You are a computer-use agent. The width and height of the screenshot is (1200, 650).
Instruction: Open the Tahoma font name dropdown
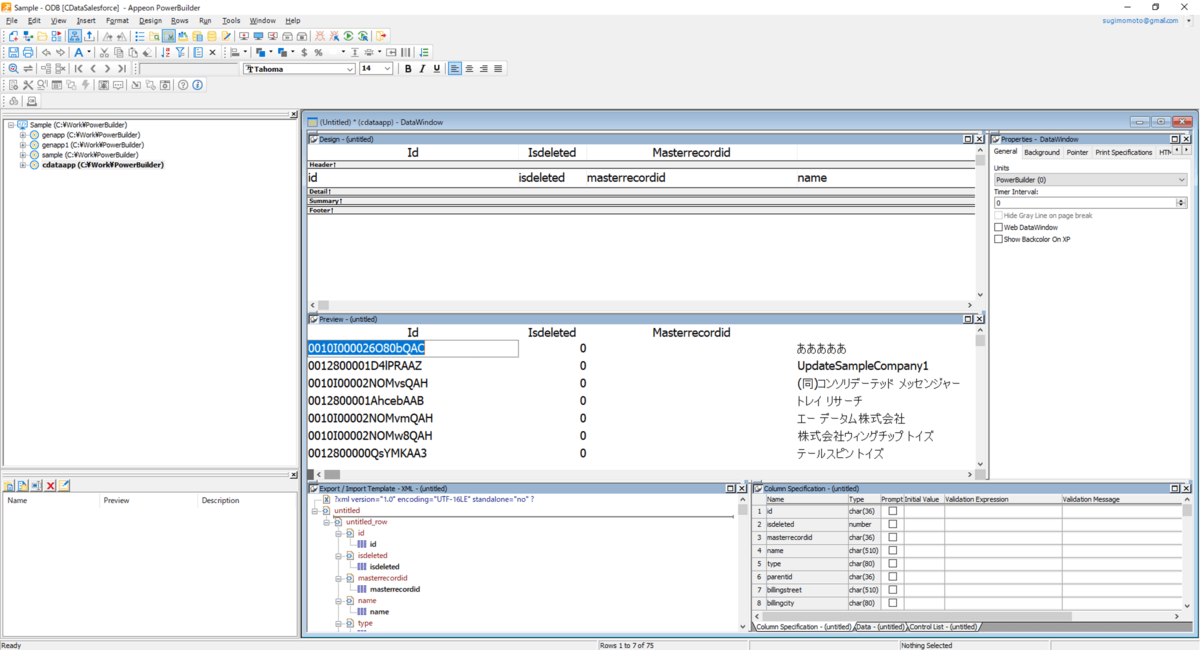(350, 69)
